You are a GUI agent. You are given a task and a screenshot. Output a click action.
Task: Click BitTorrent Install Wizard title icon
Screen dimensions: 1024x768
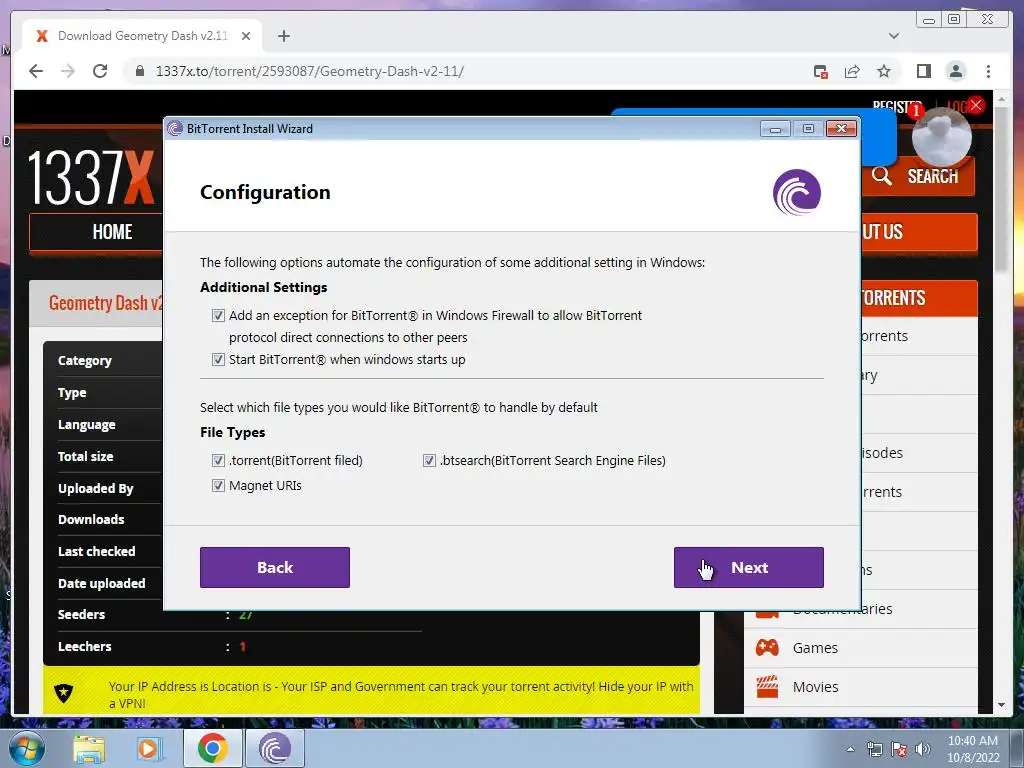tap(175, 129)
